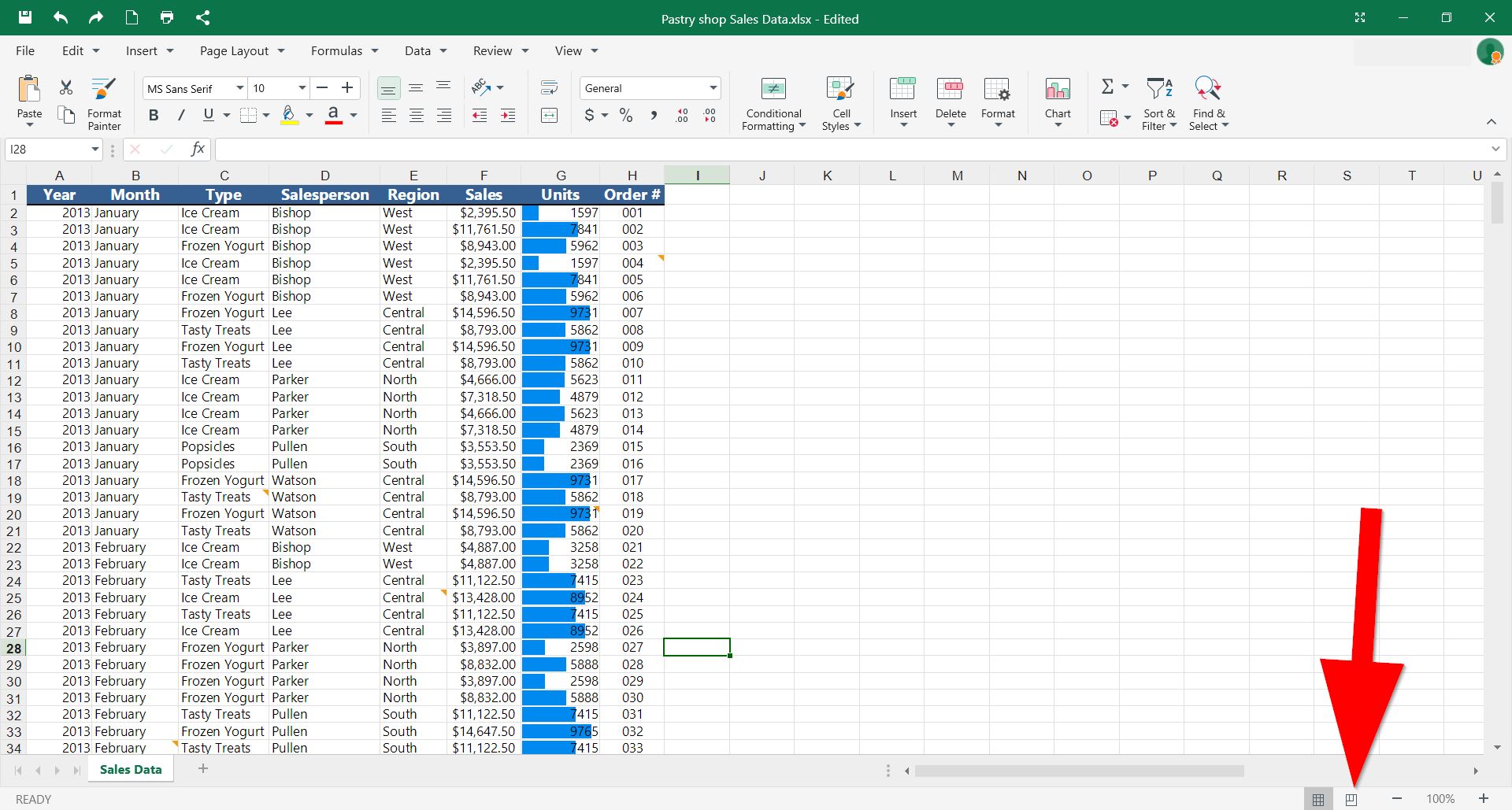Apply bold formatting to selected cell
Screen dimensions: 1512x810
tap(154, 115)
